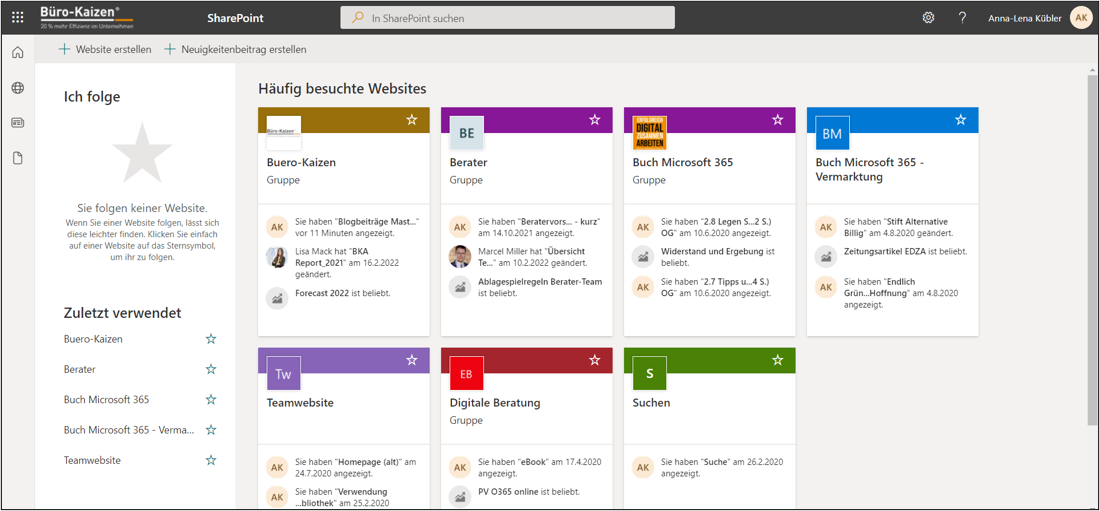Open the Suchen card title
Viewport: 1100px width, 511px height.
651,404
